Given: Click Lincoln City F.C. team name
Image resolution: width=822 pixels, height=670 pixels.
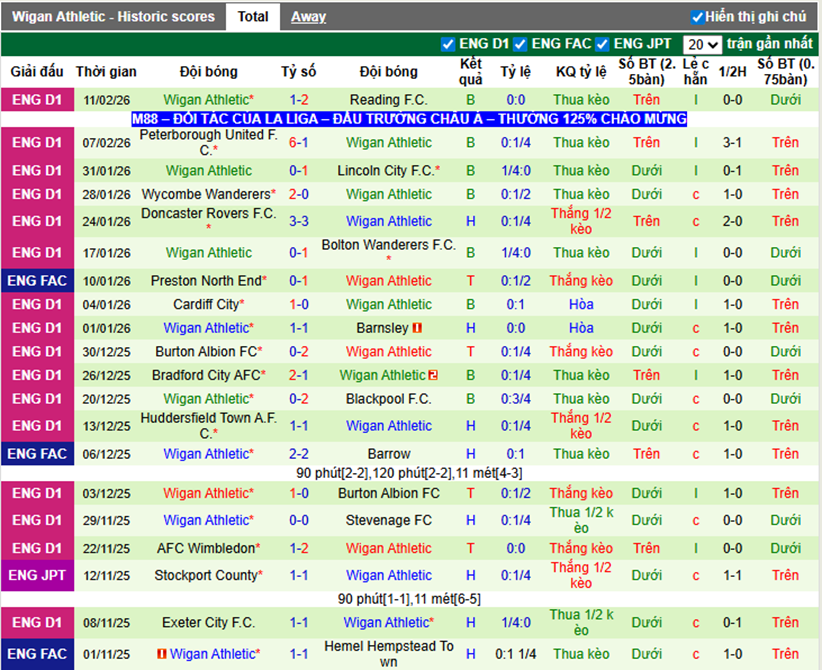Looking at the screenshot, I should click(385, 171).
